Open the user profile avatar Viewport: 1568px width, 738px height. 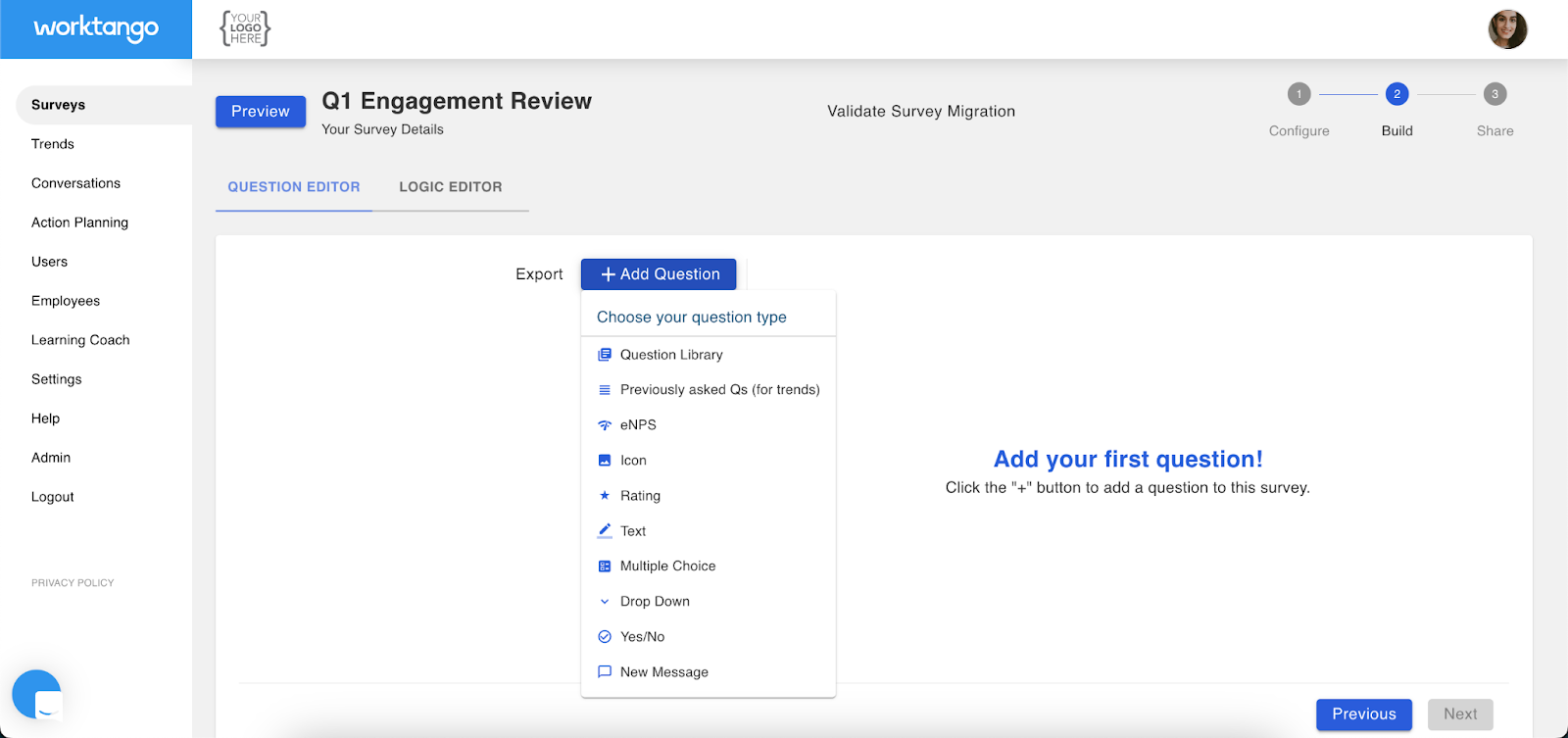1507,29
